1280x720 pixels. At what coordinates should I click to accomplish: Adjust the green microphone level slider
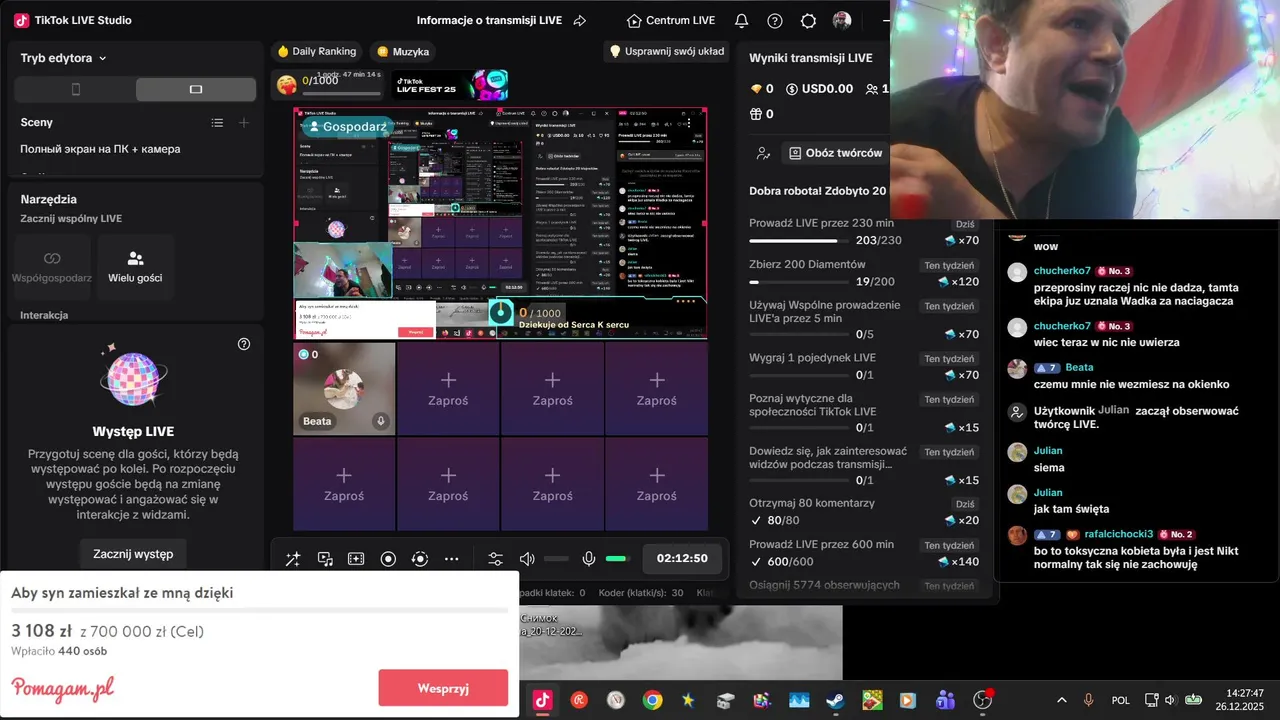tap(618, 559)
